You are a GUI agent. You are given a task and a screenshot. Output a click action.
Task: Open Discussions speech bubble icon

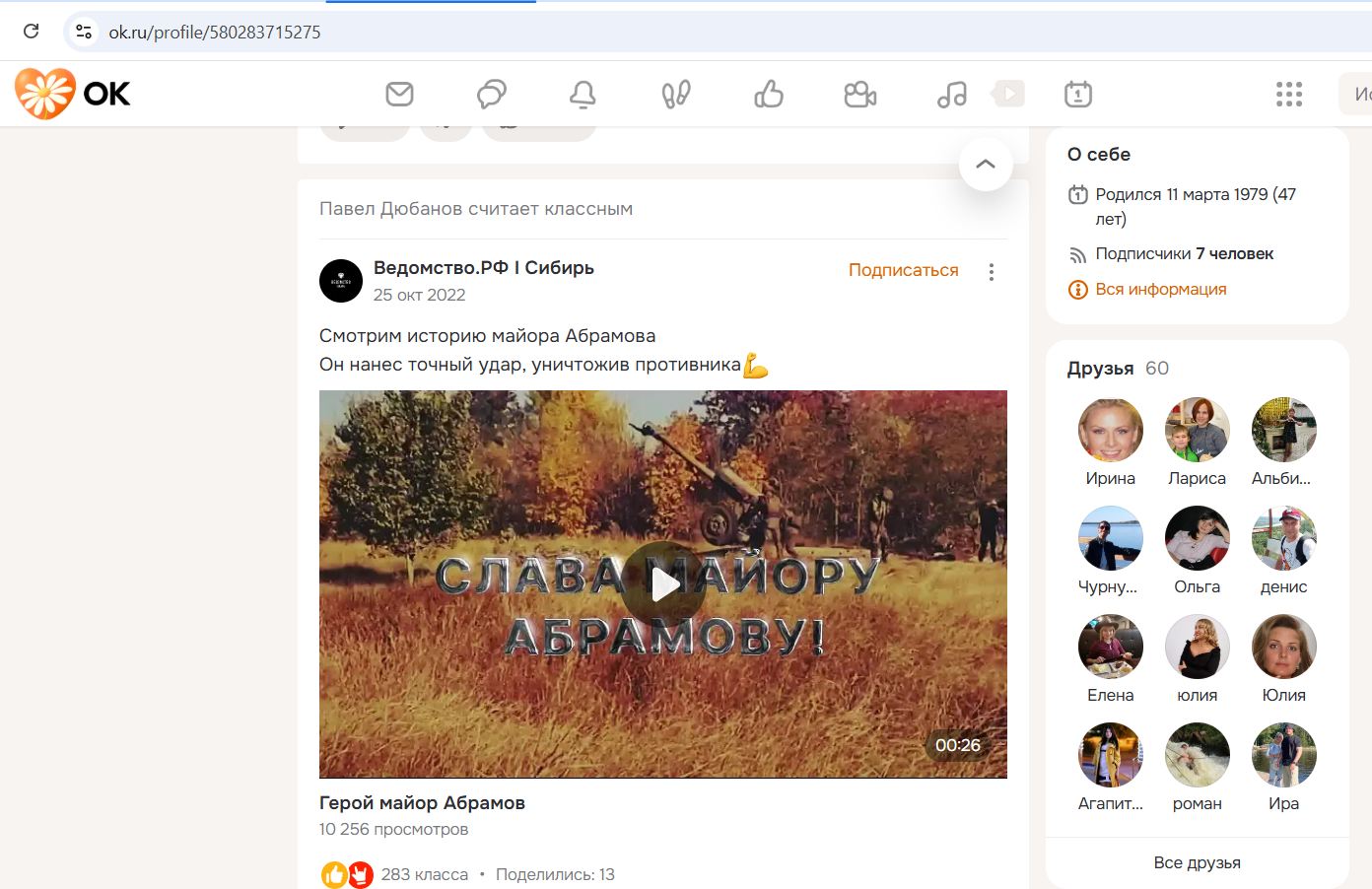491,94
